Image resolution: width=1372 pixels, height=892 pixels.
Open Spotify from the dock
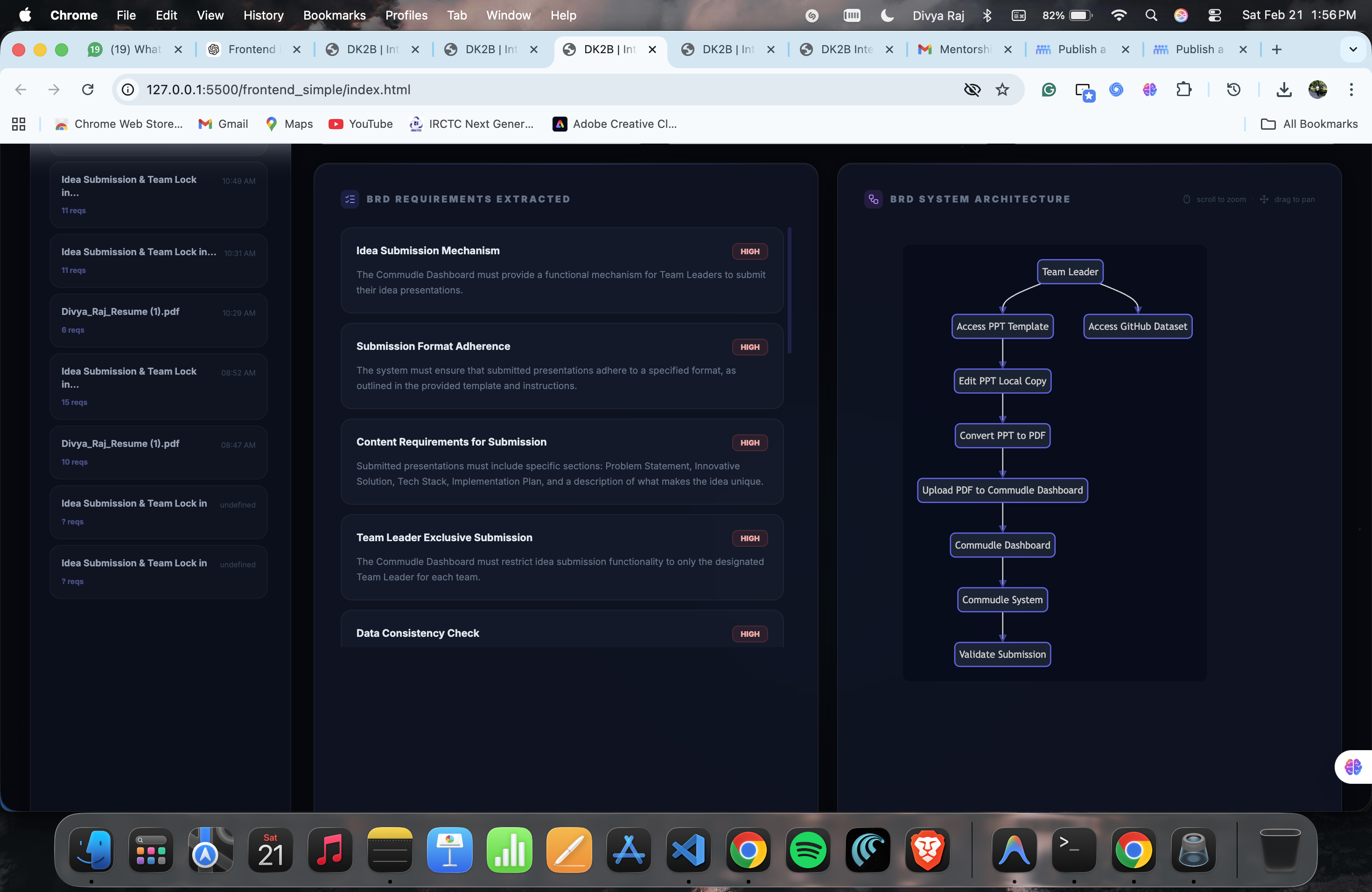[x=808, y=850]
